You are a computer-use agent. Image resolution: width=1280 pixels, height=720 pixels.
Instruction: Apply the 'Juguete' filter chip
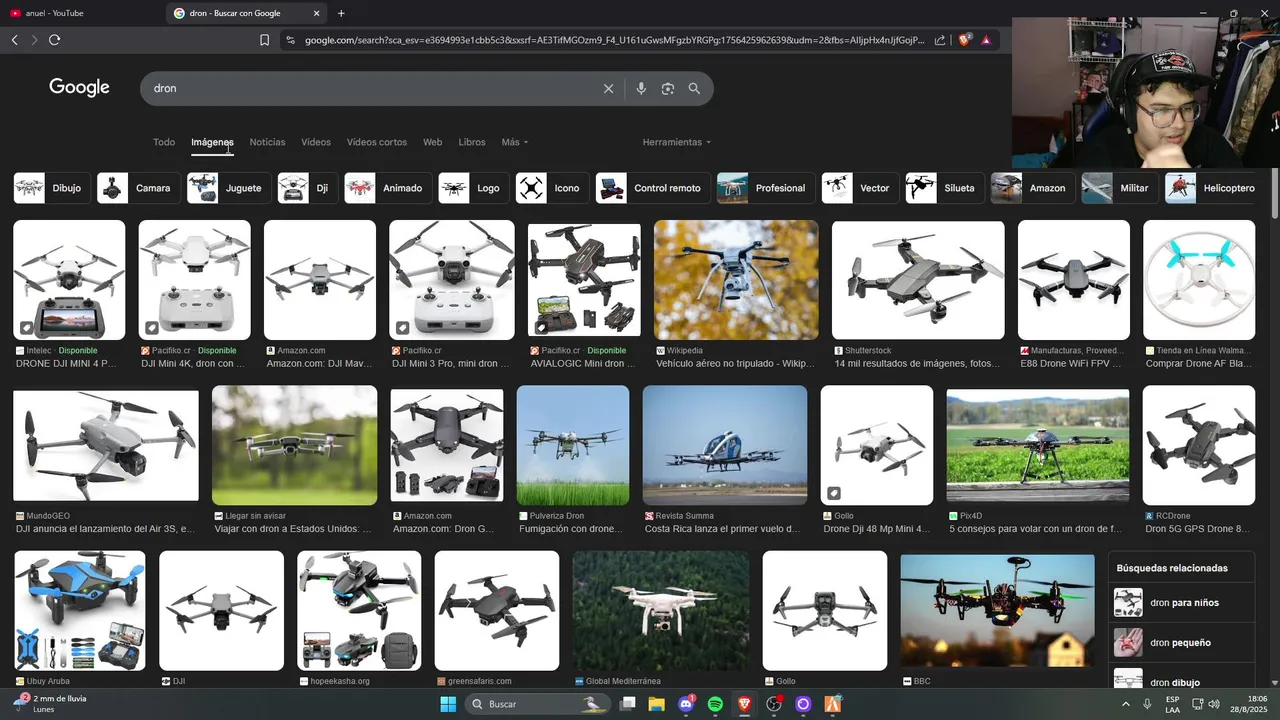(229, 188)
